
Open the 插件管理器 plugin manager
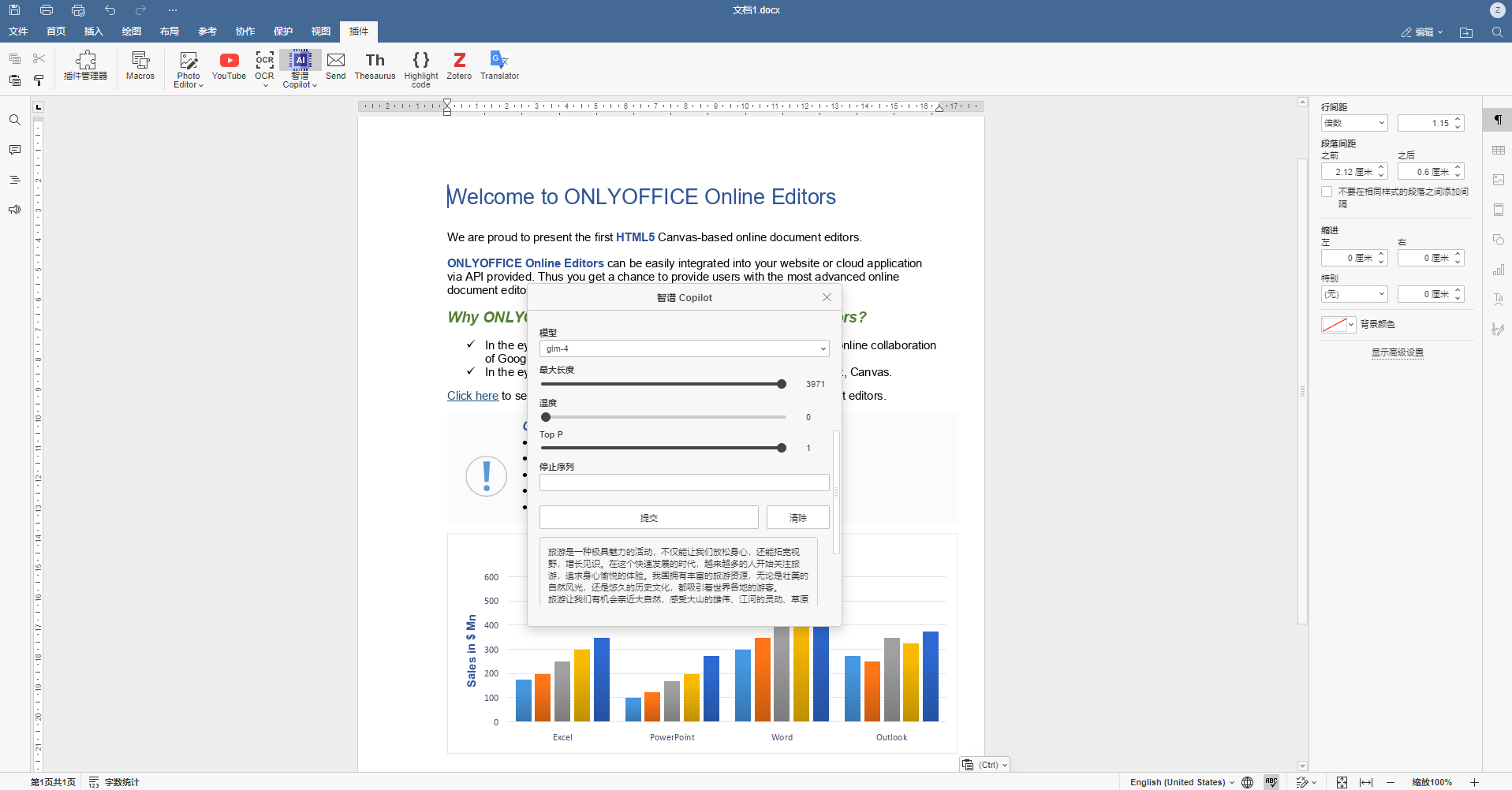(x=85, y=66)
